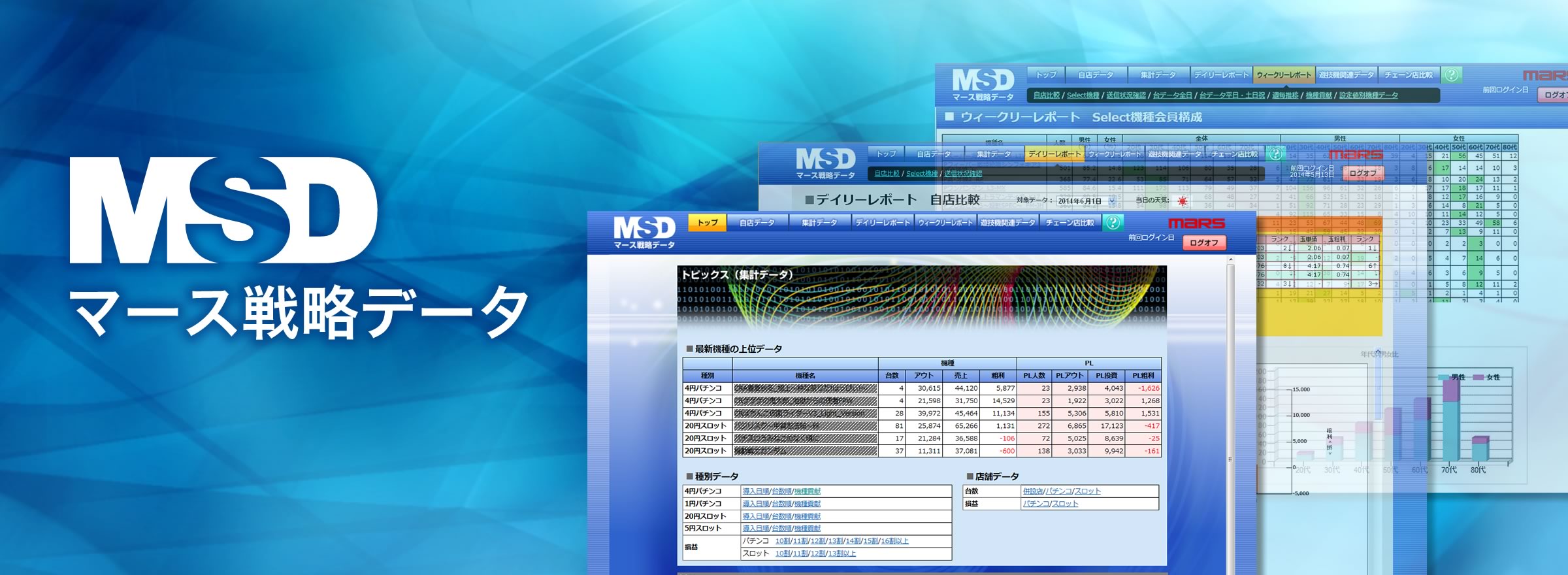Open ウィークリーレポート tab in front window

[945, 223]
